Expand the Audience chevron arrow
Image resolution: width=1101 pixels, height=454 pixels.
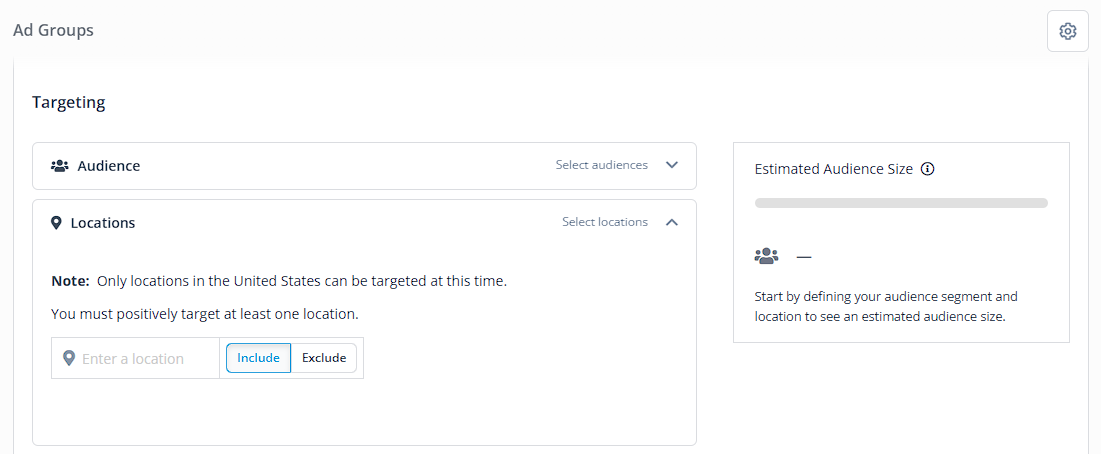[672, 165]
